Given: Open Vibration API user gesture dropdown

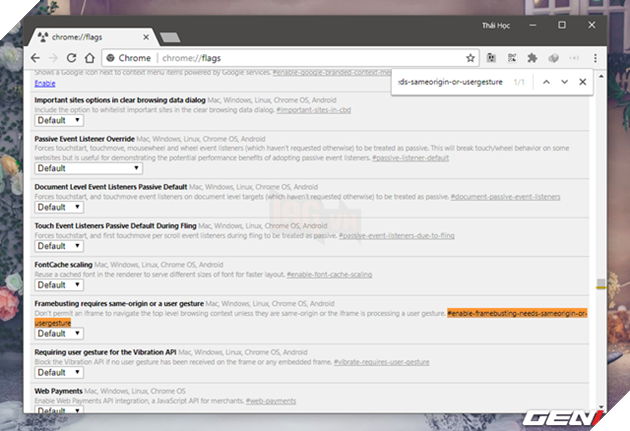Looking at the screenshot, I should coord(59,372).
